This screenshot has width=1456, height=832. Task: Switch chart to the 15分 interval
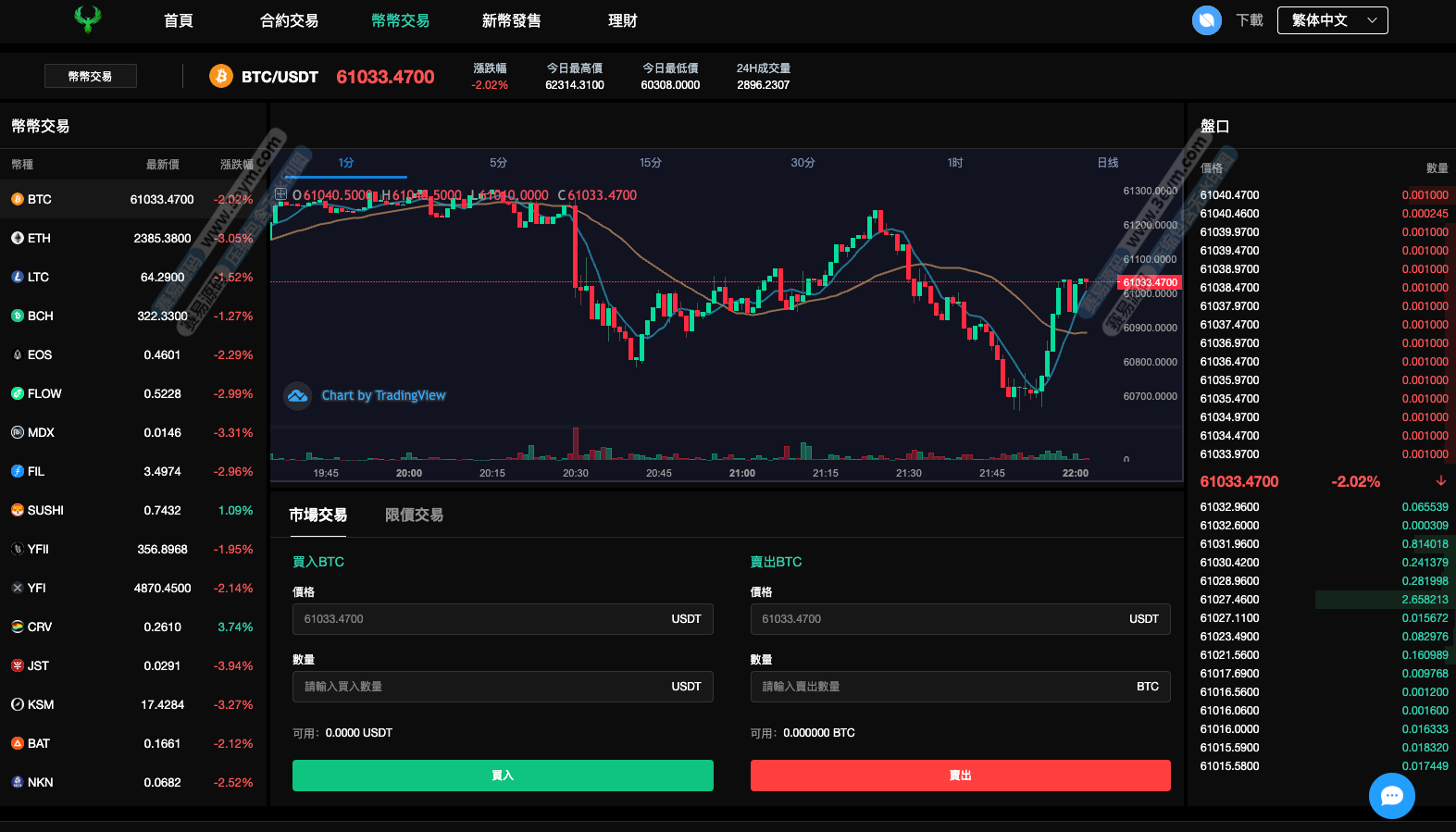[651, 163]
